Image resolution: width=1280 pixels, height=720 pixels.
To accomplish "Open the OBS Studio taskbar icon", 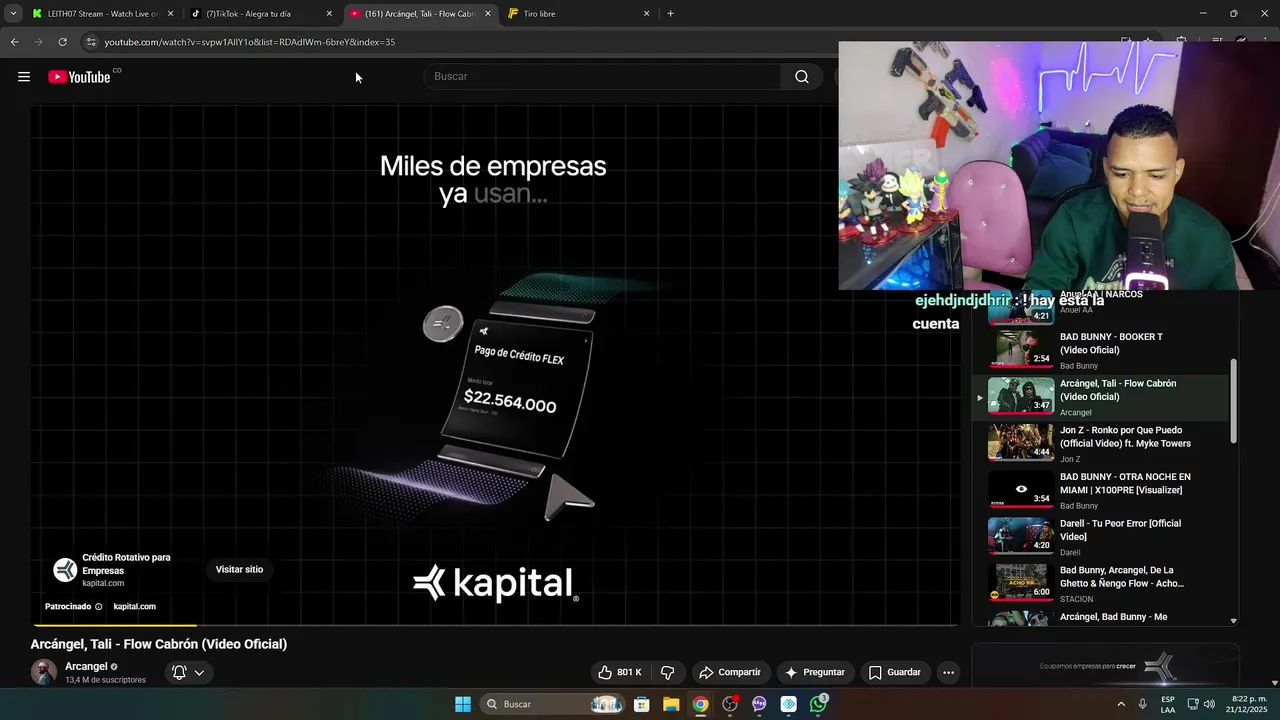I will click(730, 704).
